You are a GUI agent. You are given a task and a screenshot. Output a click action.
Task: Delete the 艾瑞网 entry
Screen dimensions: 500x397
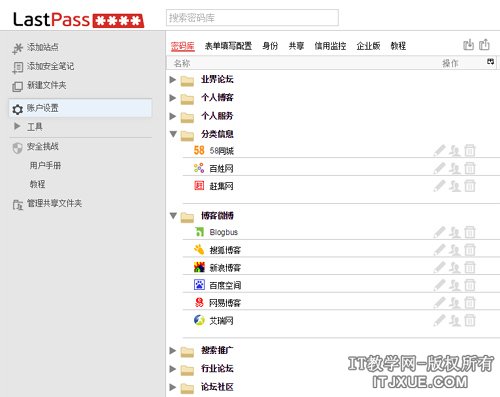pos(470,321)
